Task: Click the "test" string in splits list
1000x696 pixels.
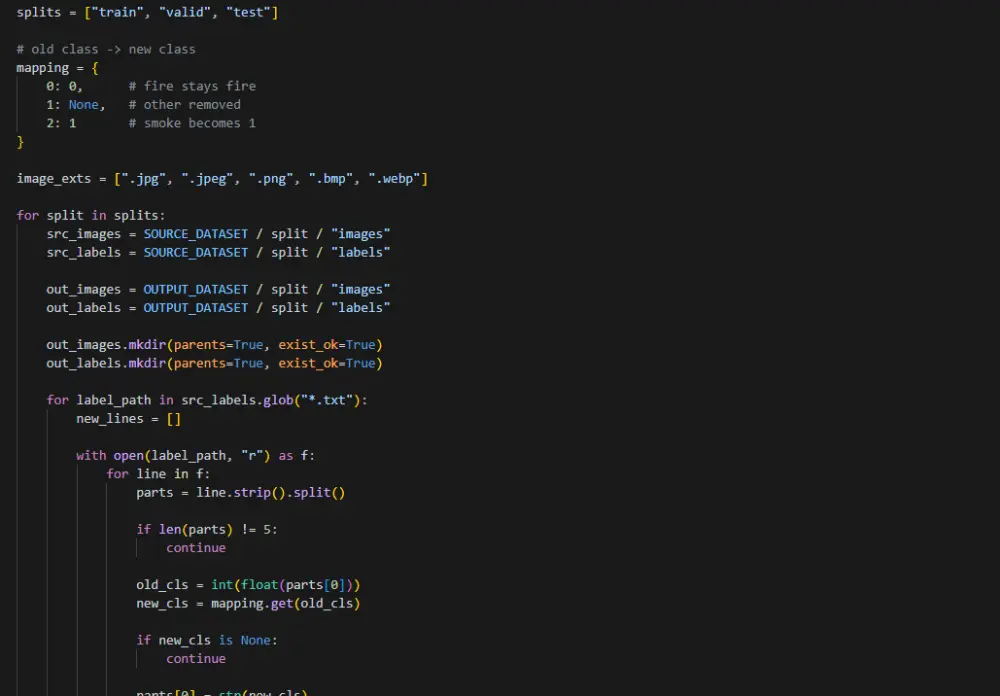Action: click(249, 12)
